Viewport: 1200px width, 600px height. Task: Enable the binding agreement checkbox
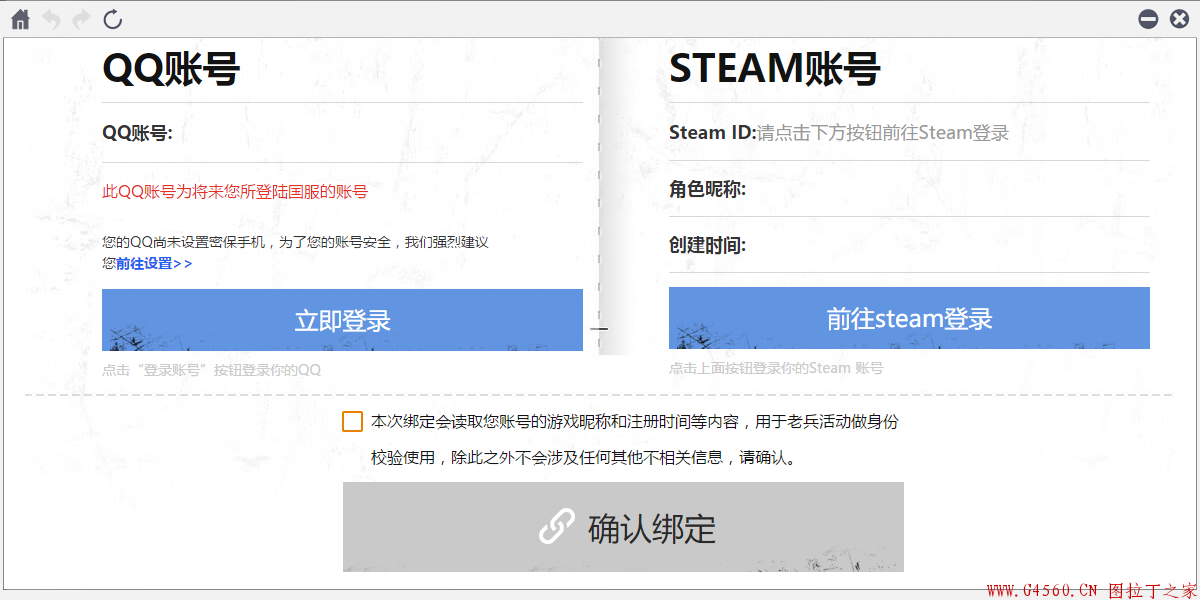(x=352, y=421)
